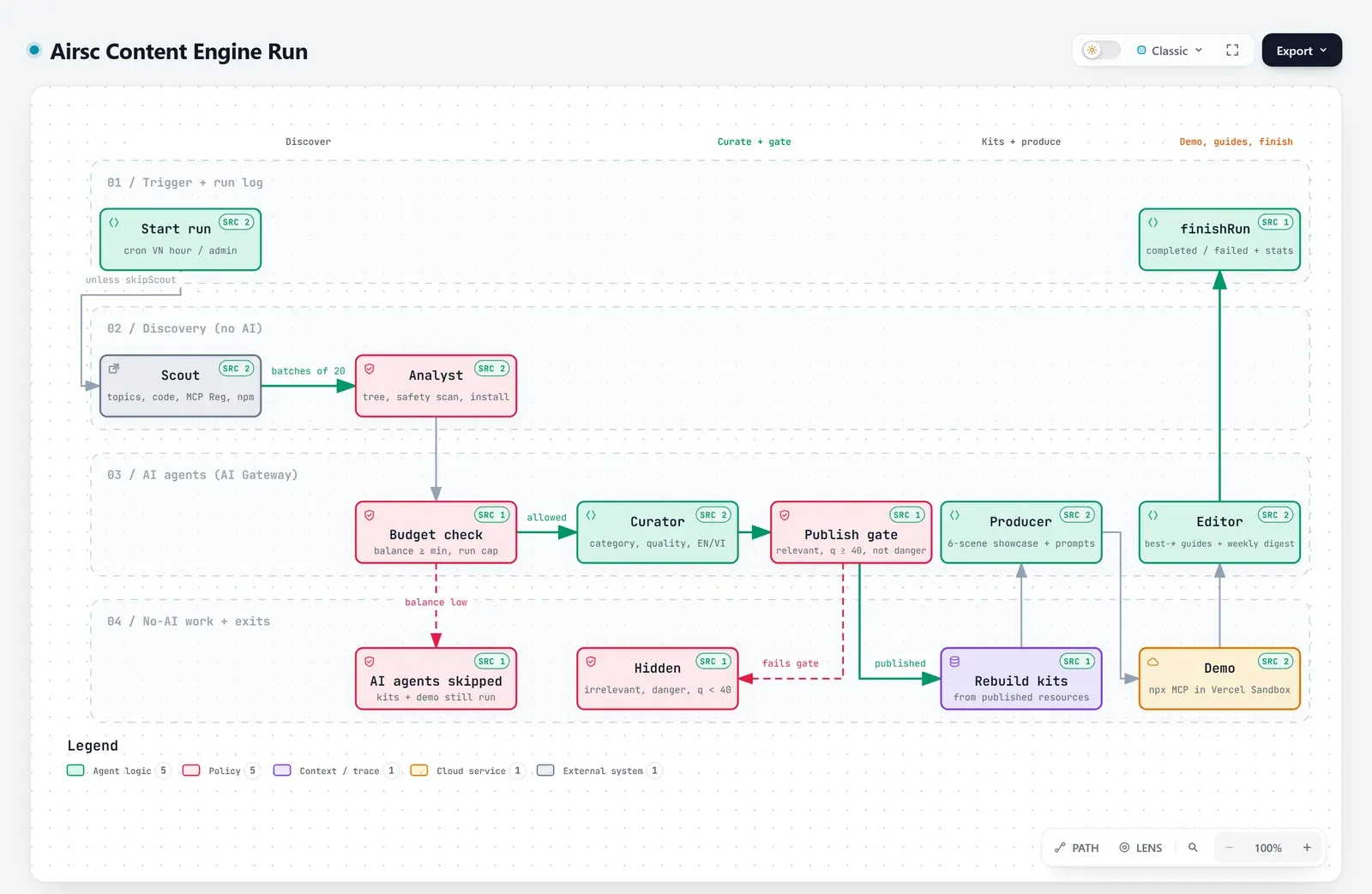Screen dimensions: 1372x894
Task: Toggle the light/dark theme switch
Action: [x=1101, y=51]
